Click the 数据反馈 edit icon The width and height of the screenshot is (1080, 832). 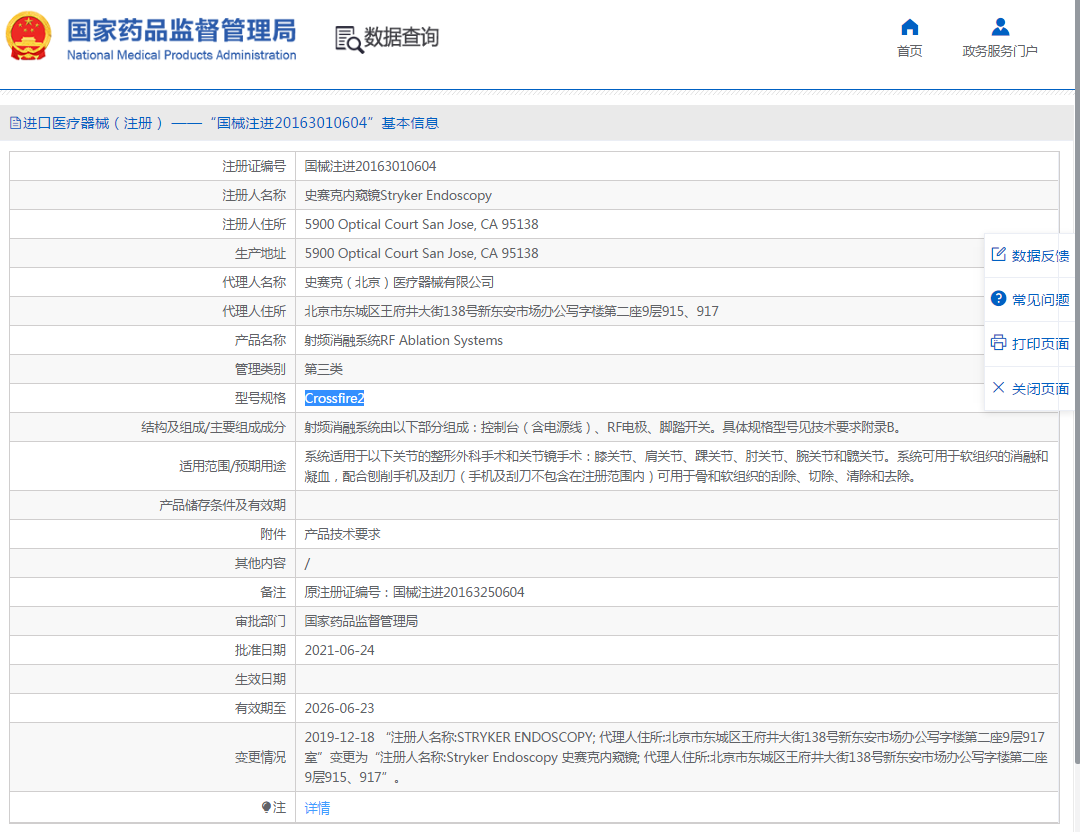[x=998, y=254]
